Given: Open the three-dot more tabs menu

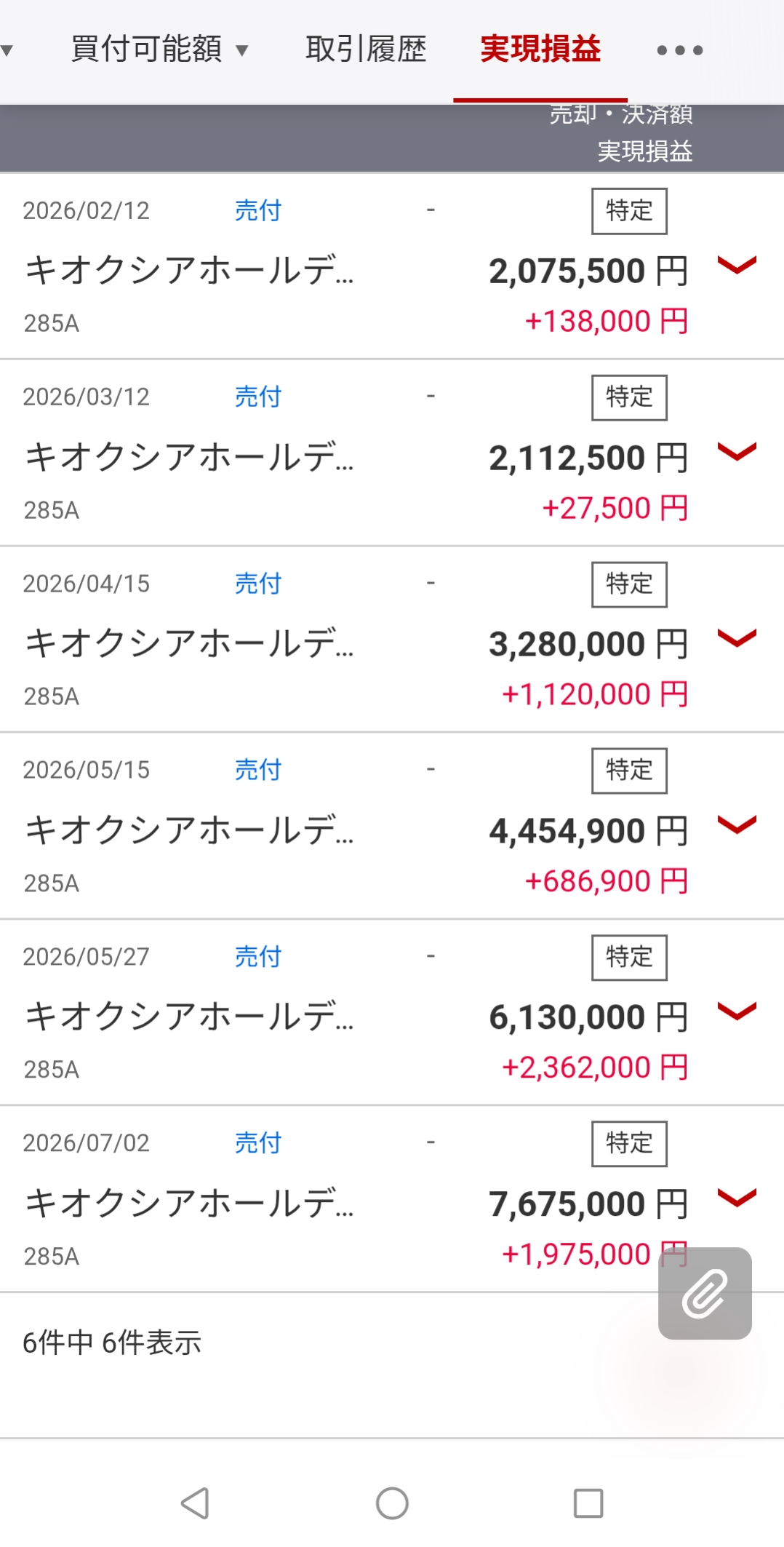Looking at the screenshot, I should tap(680, 50).
